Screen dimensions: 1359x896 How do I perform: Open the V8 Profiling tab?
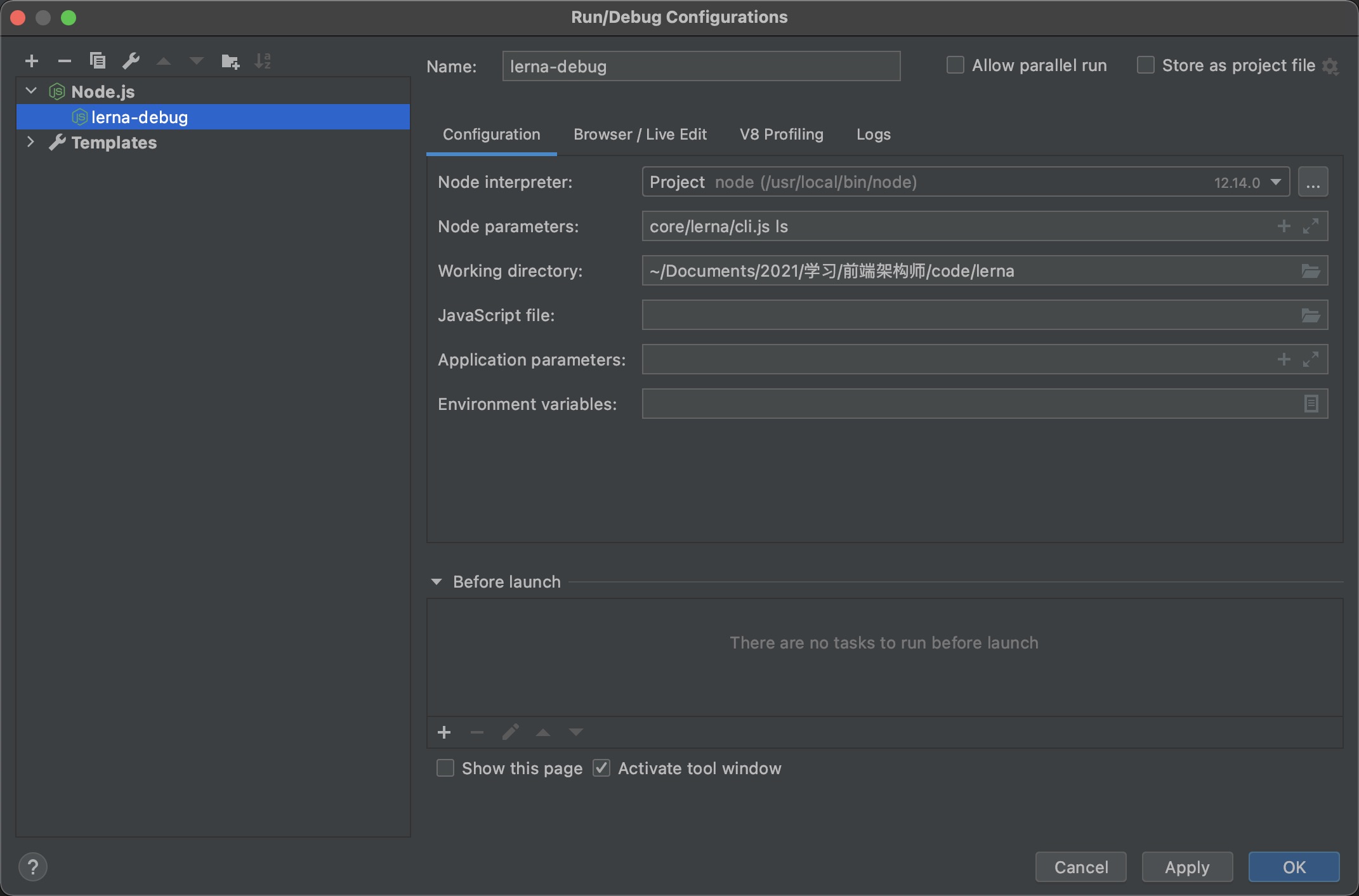pyautogui.click(x=782, y=135)
